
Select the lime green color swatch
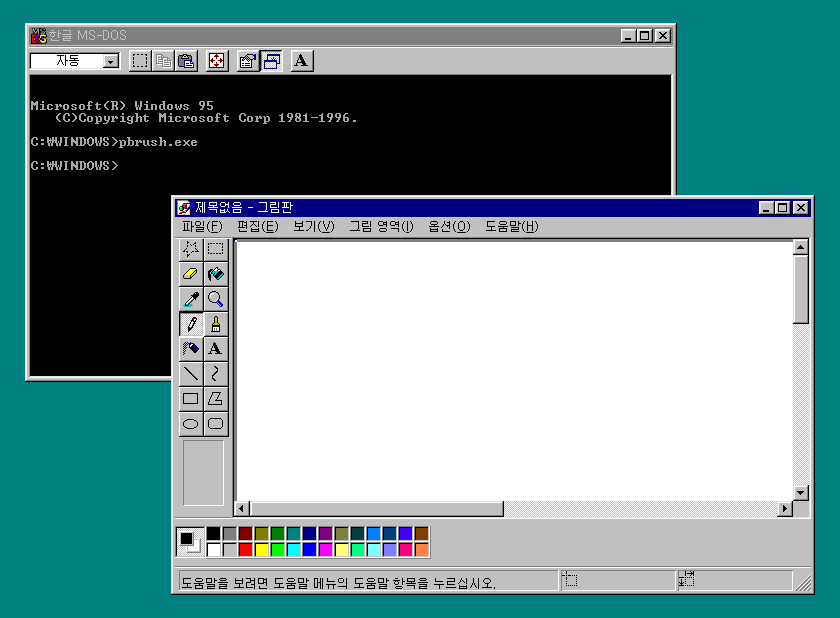[278, 549]
